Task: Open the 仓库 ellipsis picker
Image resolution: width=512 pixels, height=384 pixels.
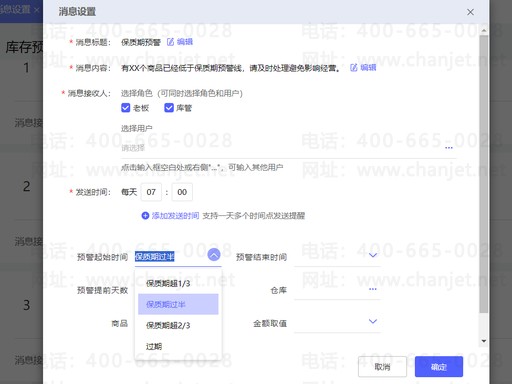Action: click(373, 289)
